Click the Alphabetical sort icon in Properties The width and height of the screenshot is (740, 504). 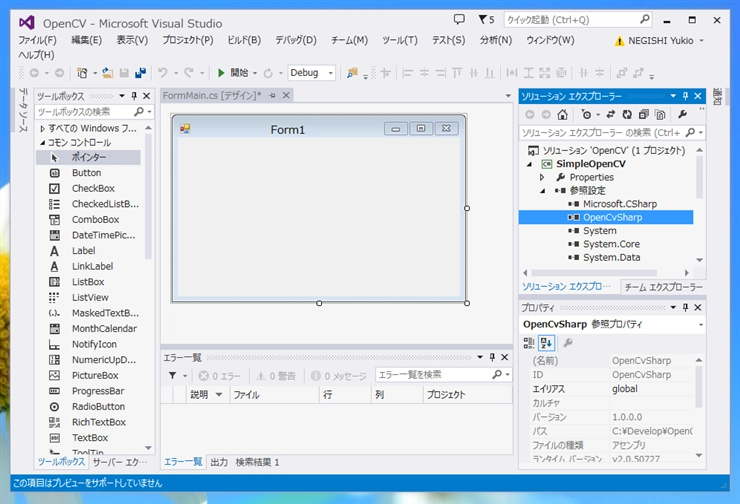click(547, 343)
